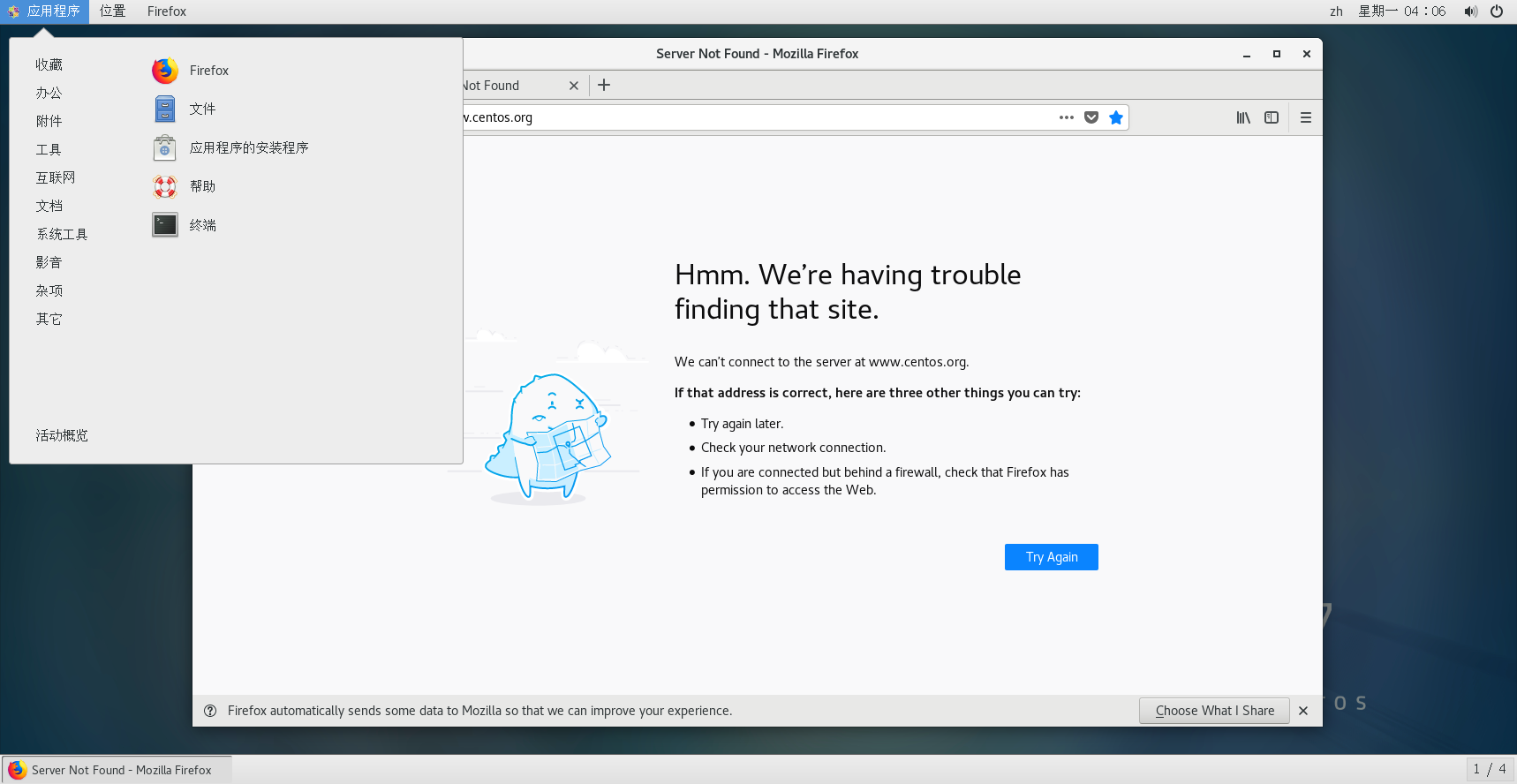This screenshot has width=1517, height=784.
Task: Toggle the Firefox sidebar view
Action: (x=1272, y=117)
